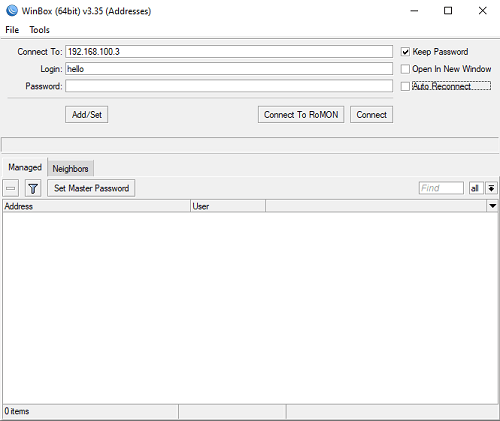The width and height of the screenshot is (500, 421).
Task: Sort by the Address column header
Action: click(96, 206)
